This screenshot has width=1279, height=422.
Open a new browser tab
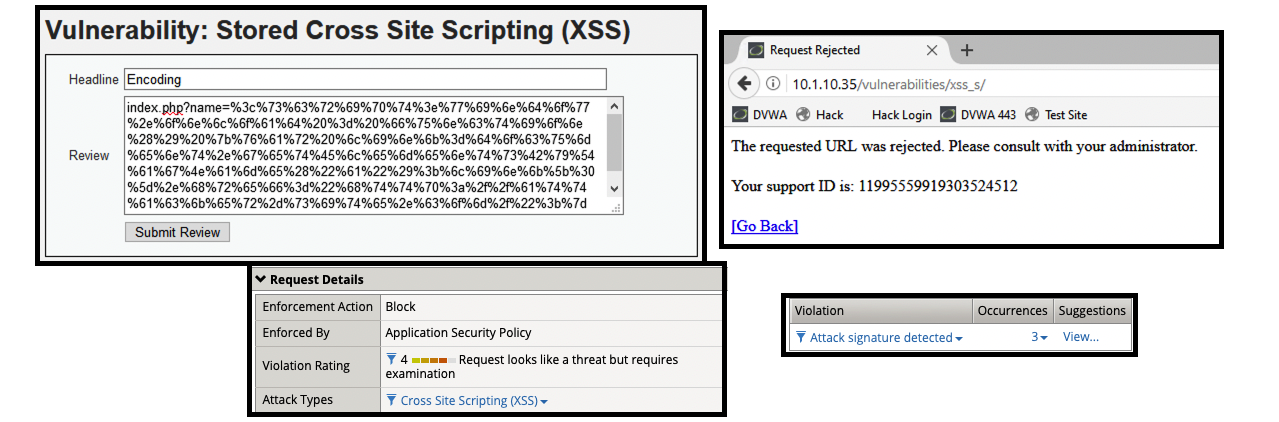966,50
